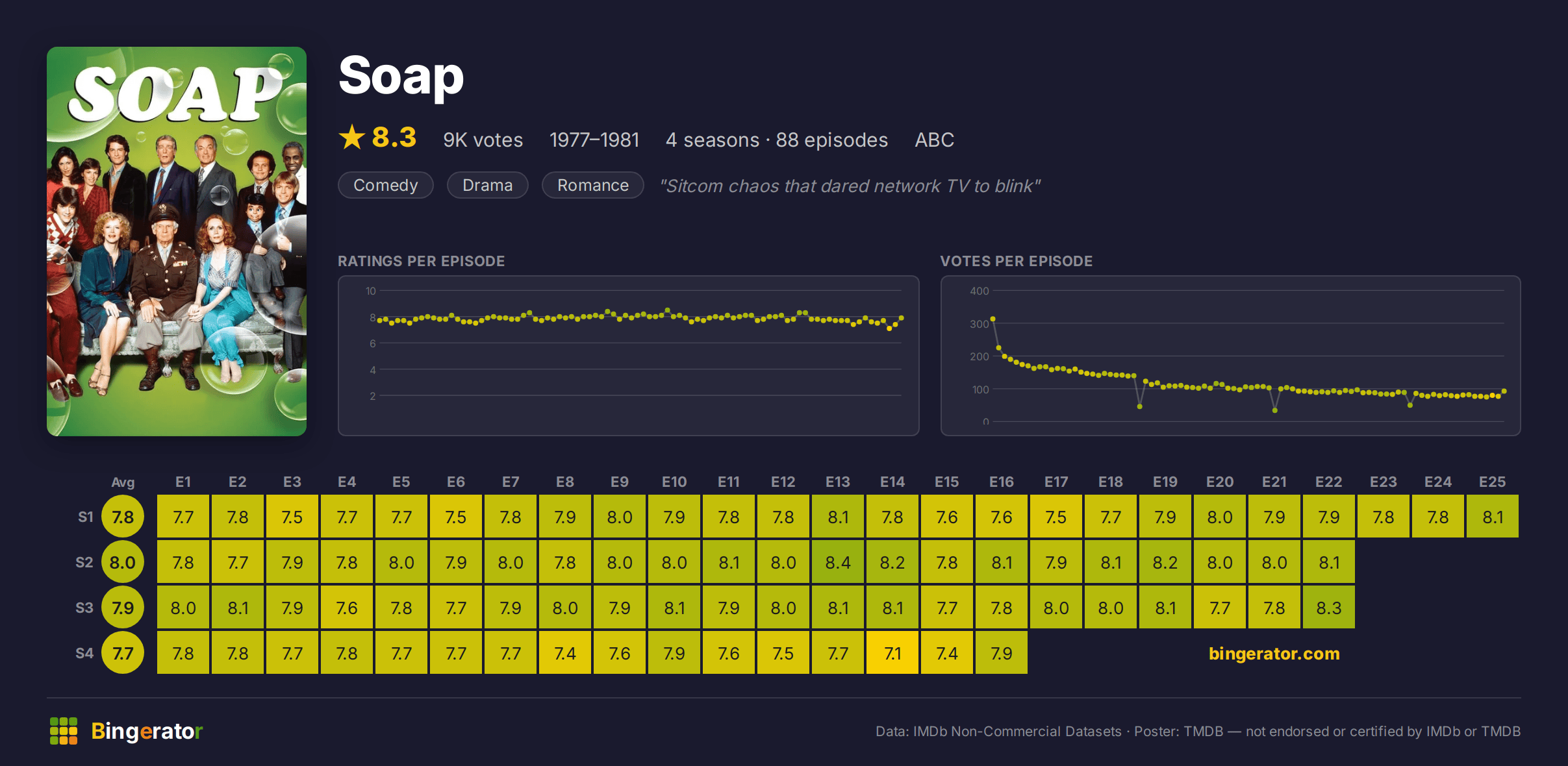The height and width of the screenshot is (766, 1568).
Task: Open the Soap poster thumbnail
Action: pos(177,241)
